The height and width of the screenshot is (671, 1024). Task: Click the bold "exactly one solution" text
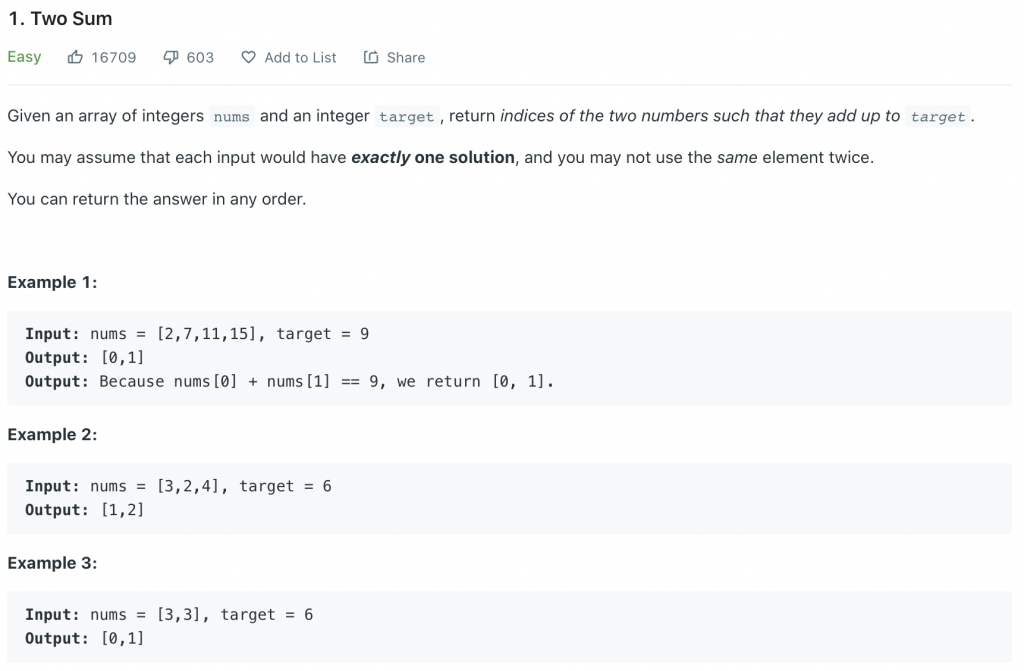coord(433,158)
